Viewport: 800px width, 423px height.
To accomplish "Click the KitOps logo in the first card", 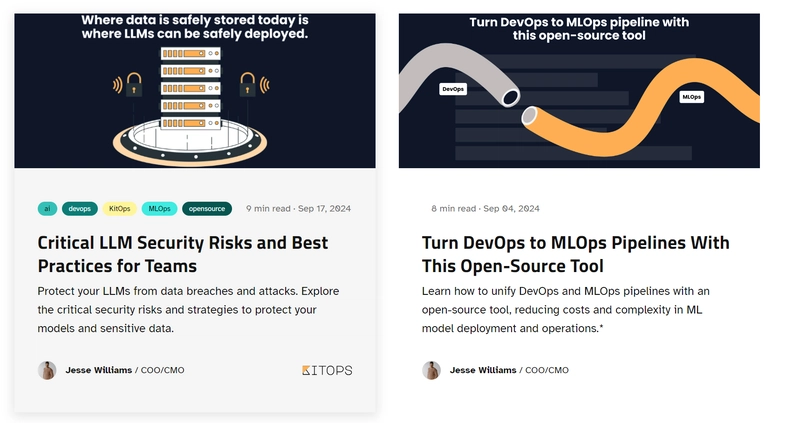I will click(x=327, y=370).
